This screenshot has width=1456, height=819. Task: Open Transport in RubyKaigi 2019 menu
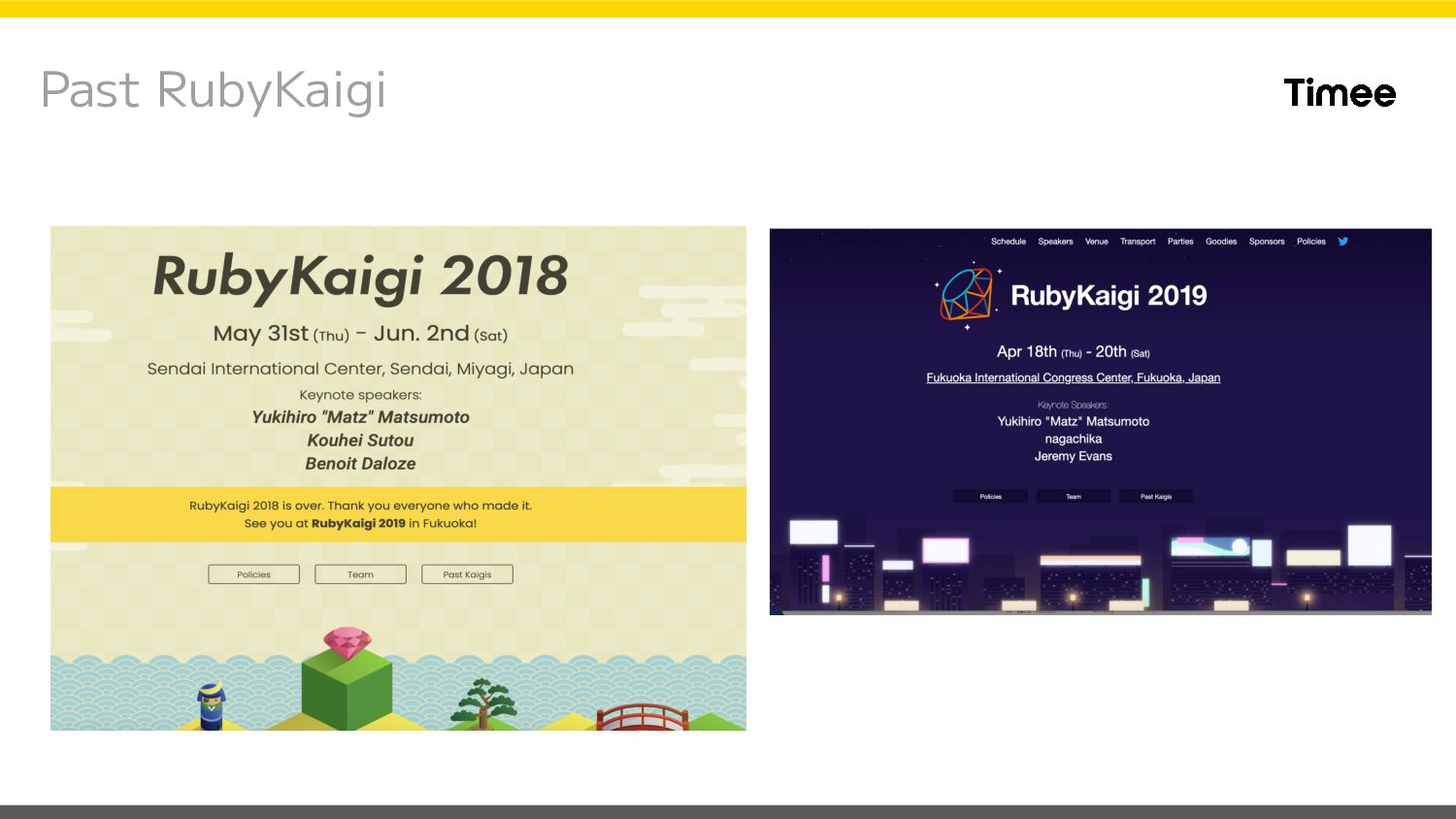[1138, 242]
